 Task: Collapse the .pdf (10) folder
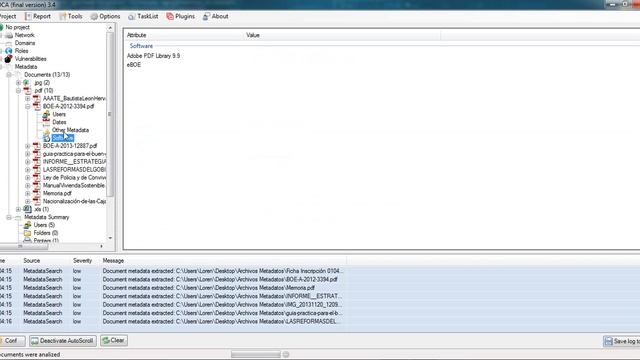tap(18, 91)
